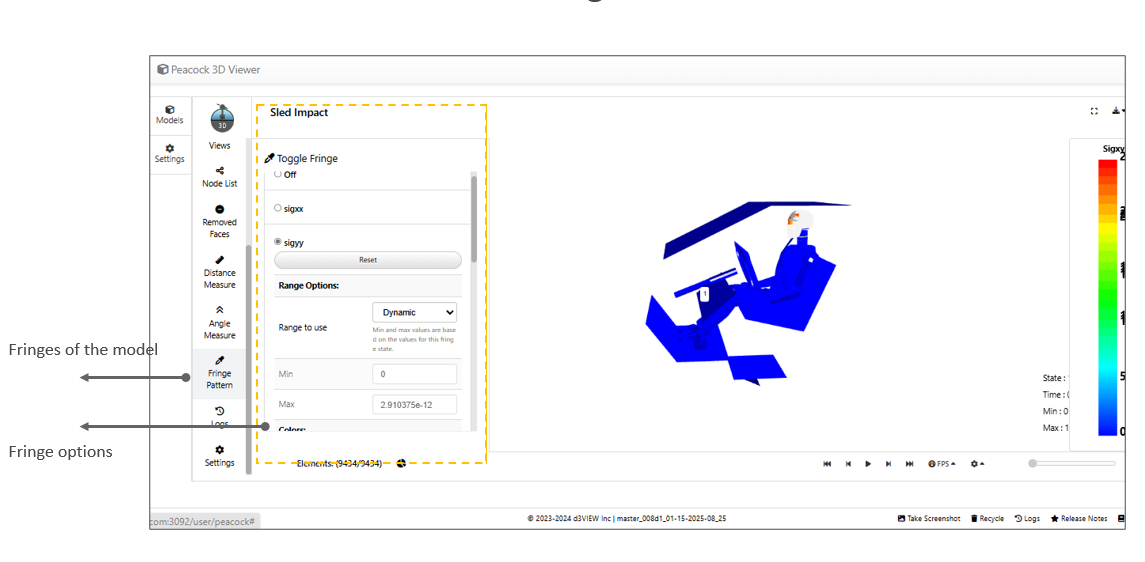Click the Sigxy color legend bar
1145x562 pixels.
click(x=1107, y=298)
